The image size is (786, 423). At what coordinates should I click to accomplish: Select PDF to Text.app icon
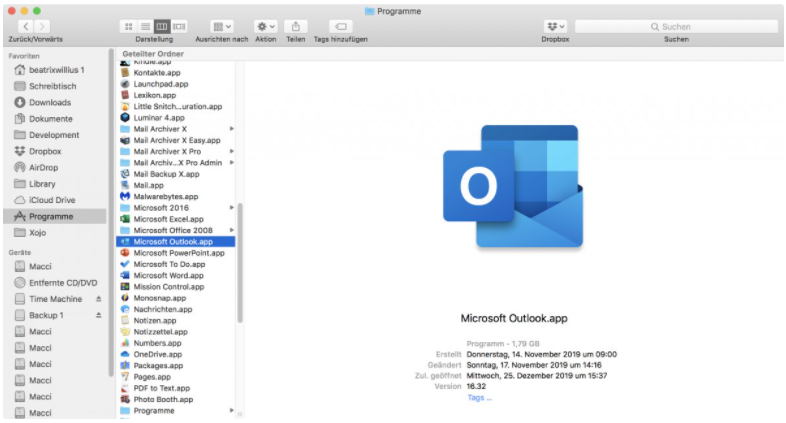(x=125, y=388)
